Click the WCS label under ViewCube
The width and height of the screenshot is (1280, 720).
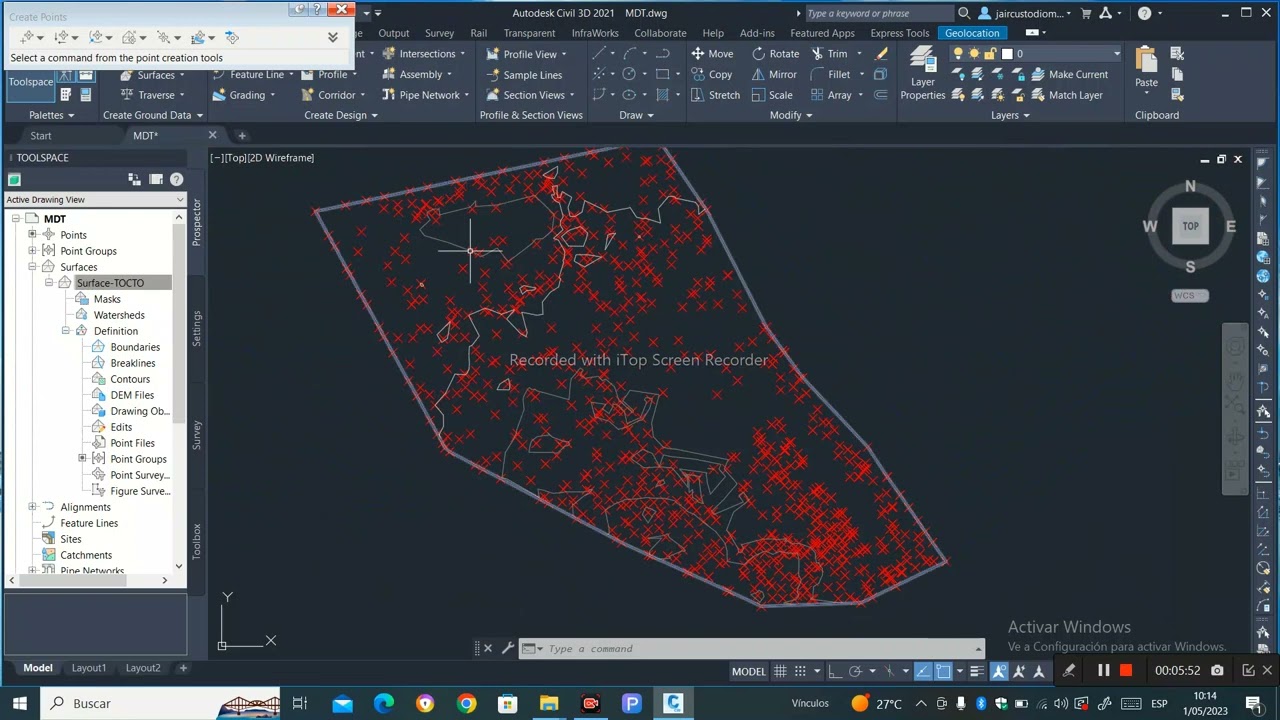[1190, 296]
